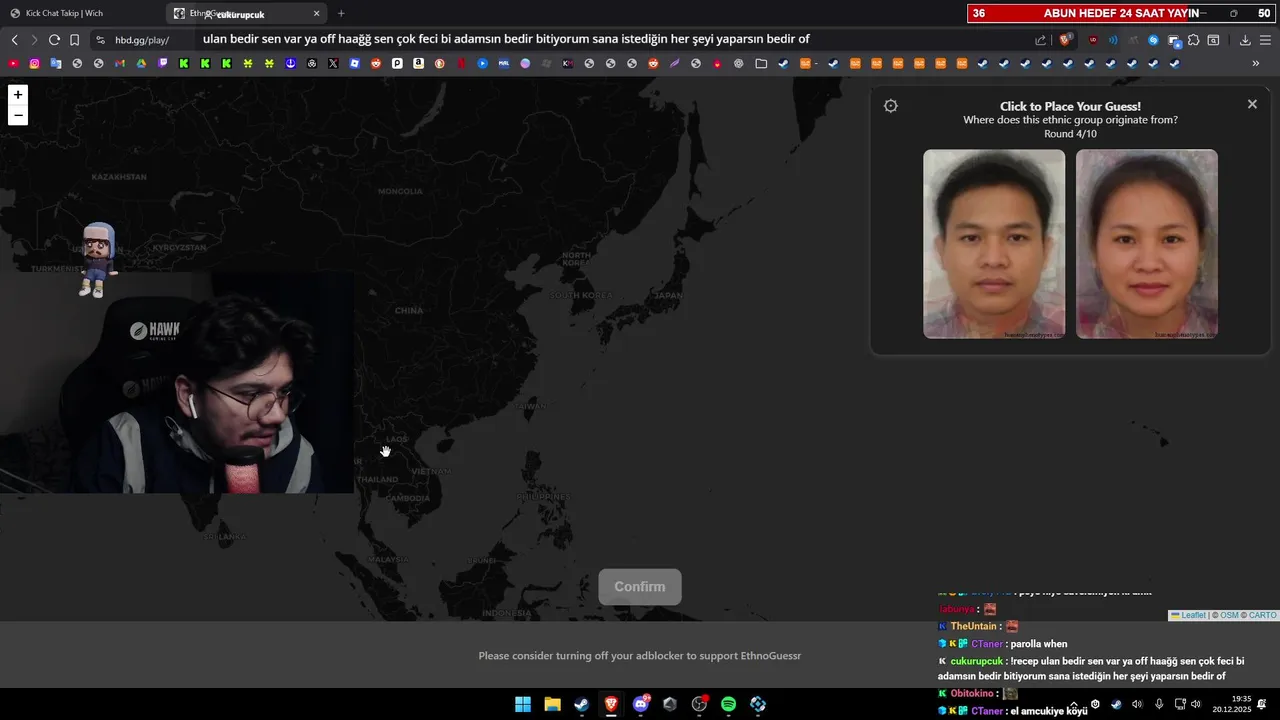Place guess on Vietnam label

point(430,471)
